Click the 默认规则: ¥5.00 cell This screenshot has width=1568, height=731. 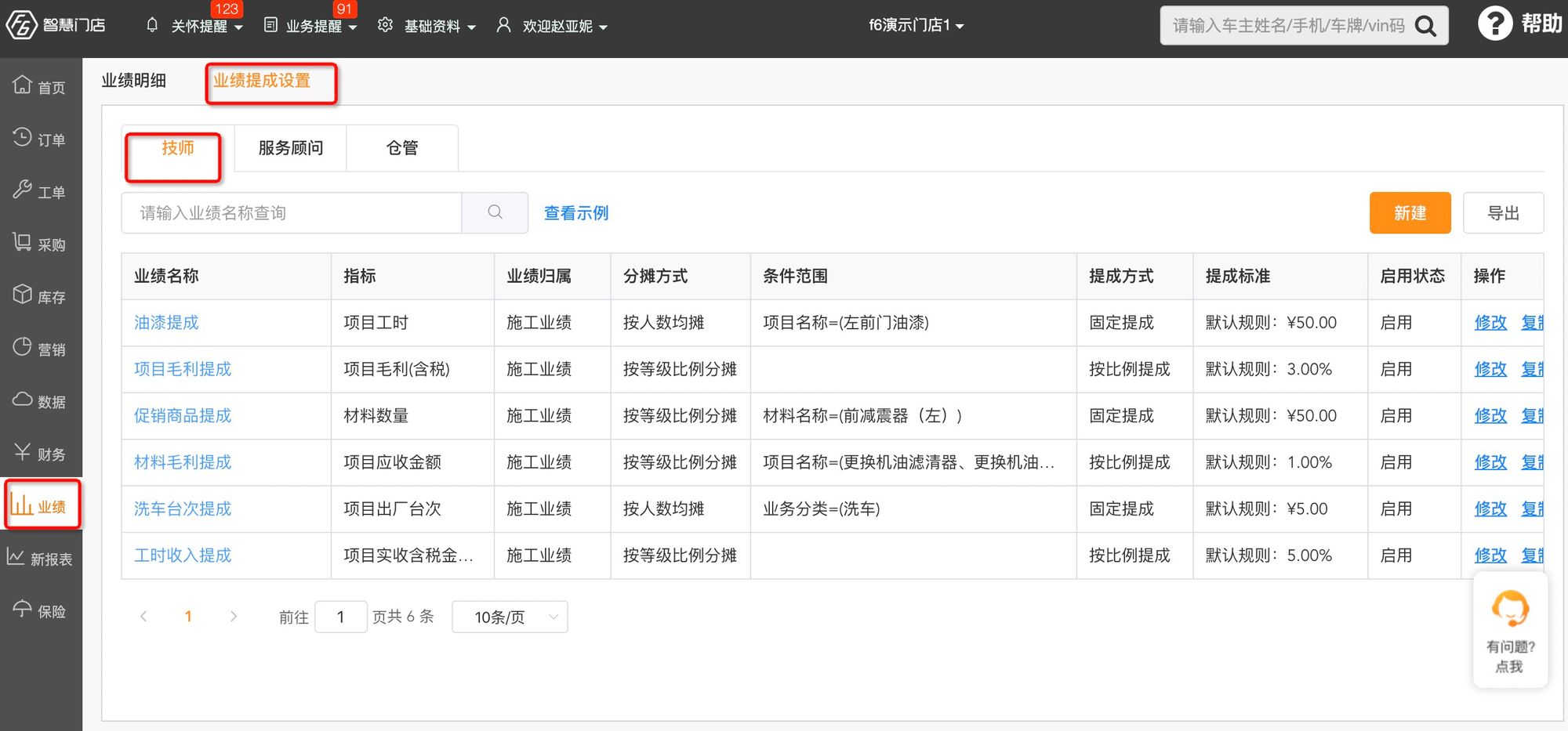tap(1280, 508)
